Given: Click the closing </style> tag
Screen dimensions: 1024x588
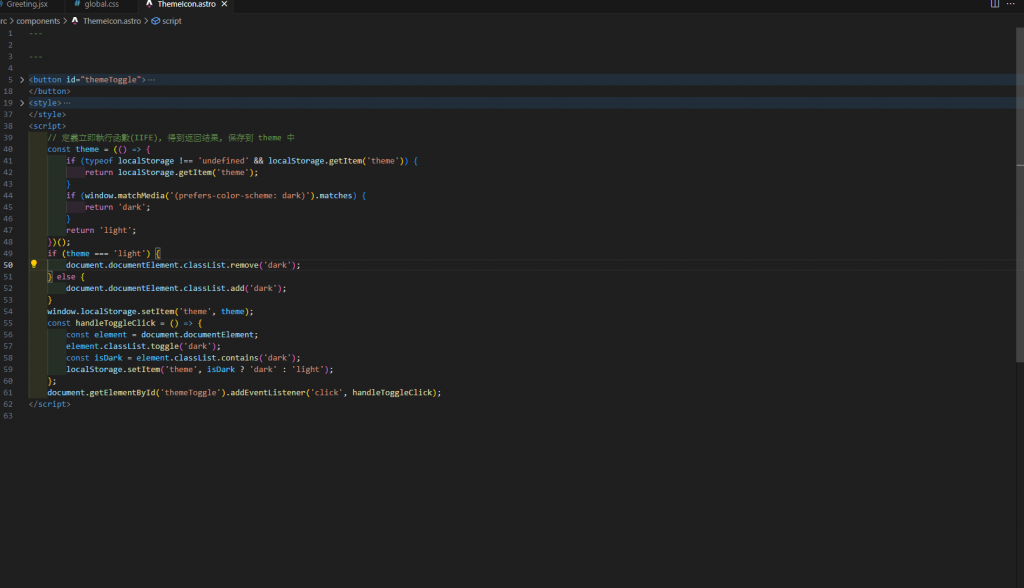Looking at the screenshot, I should click(x=47, y=114).
